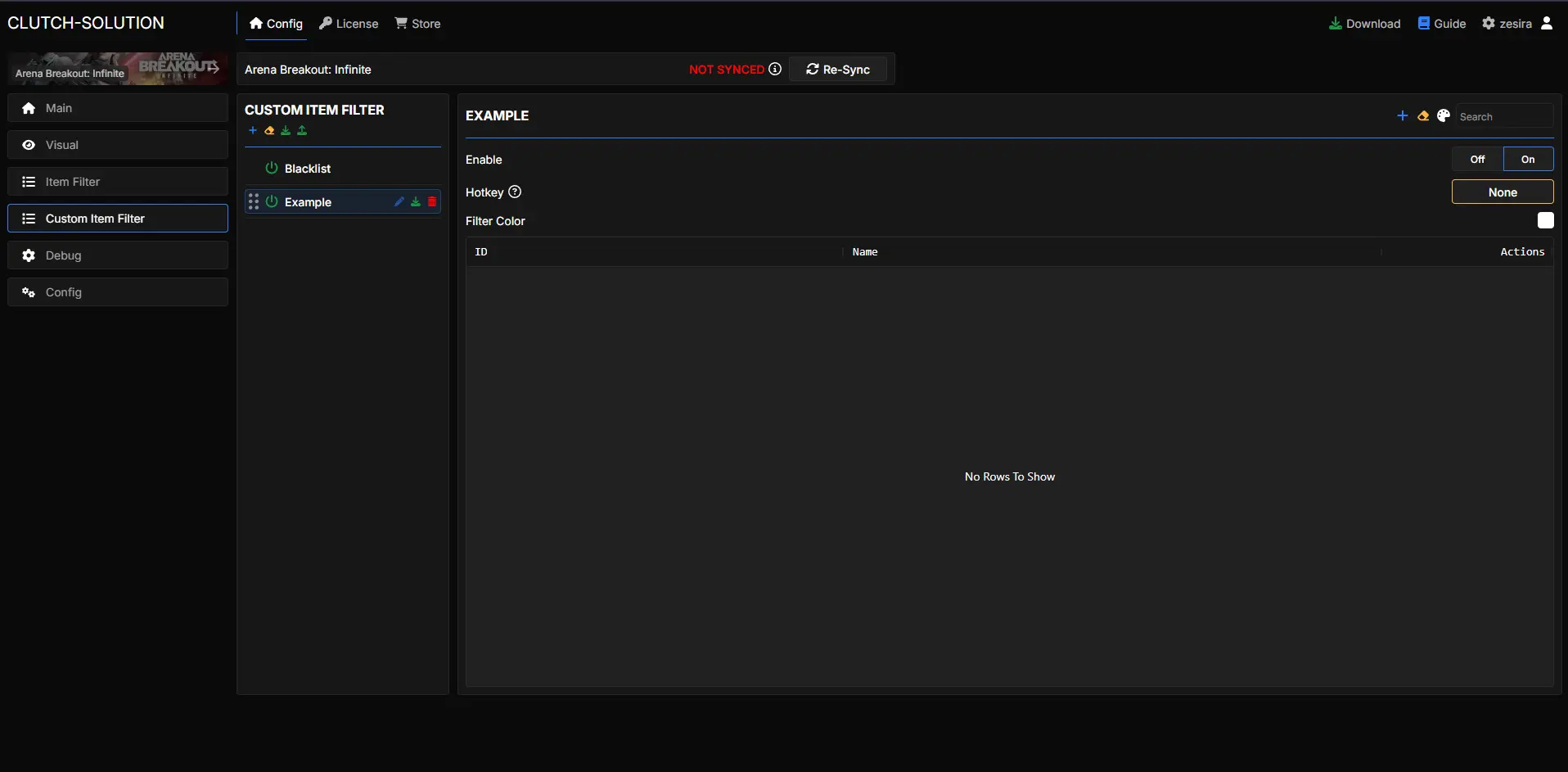Open the palette icon in the Example panel
The height and width of the screenshot is (772, 1568).
click(x=1444, y=116)
